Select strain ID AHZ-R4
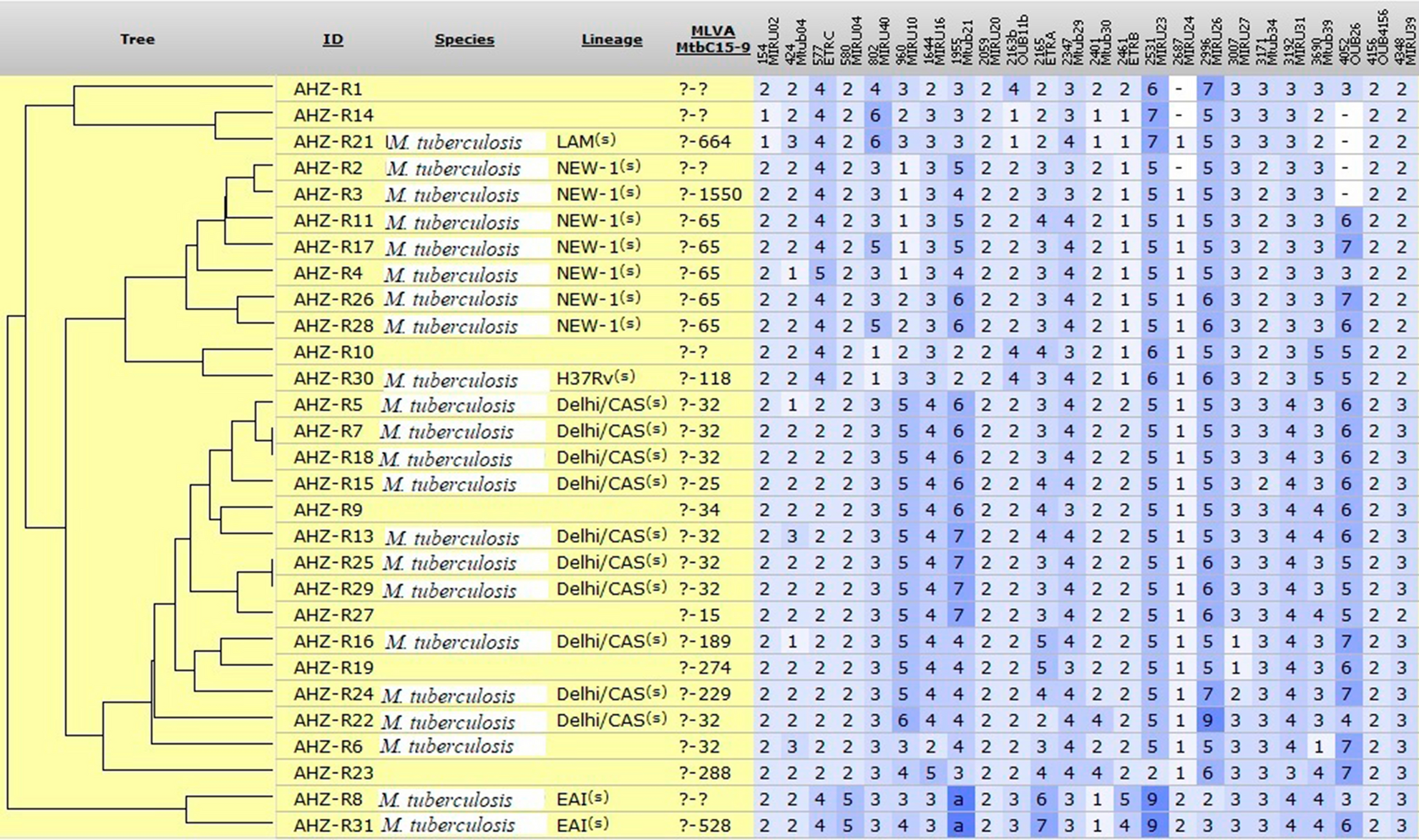Viewport: 1419px width, 840px height. tap(328, 273)
